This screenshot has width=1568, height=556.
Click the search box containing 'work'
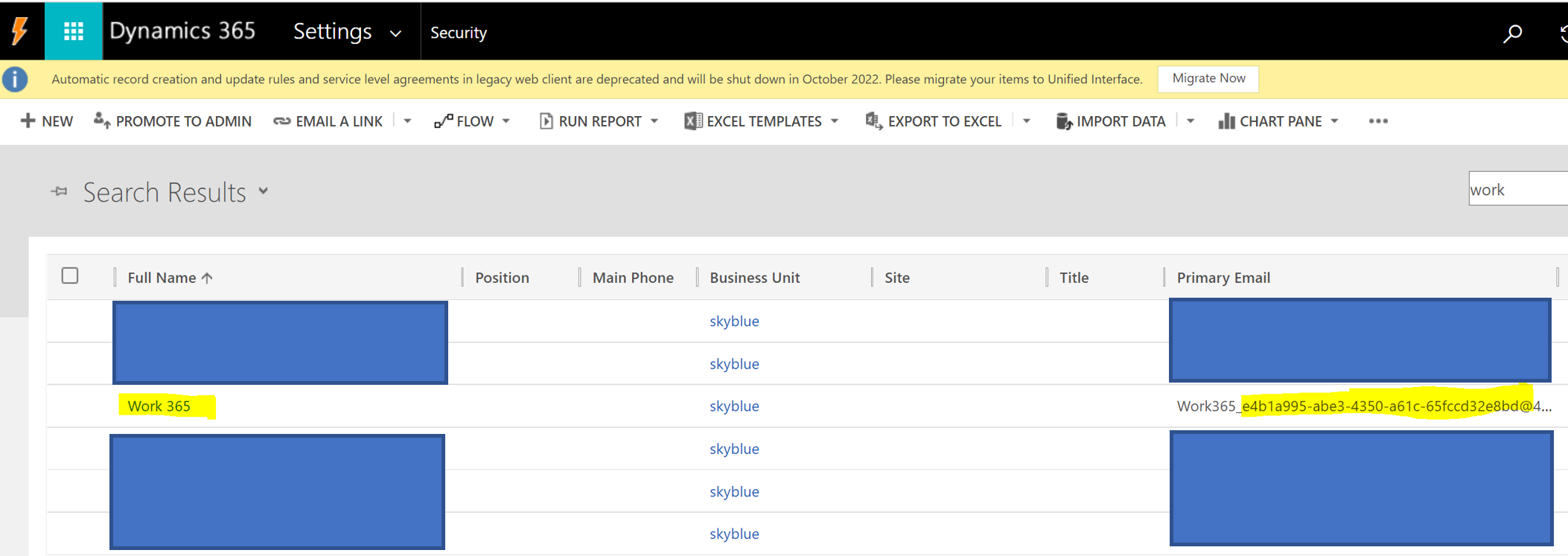tap(1518, 189)
